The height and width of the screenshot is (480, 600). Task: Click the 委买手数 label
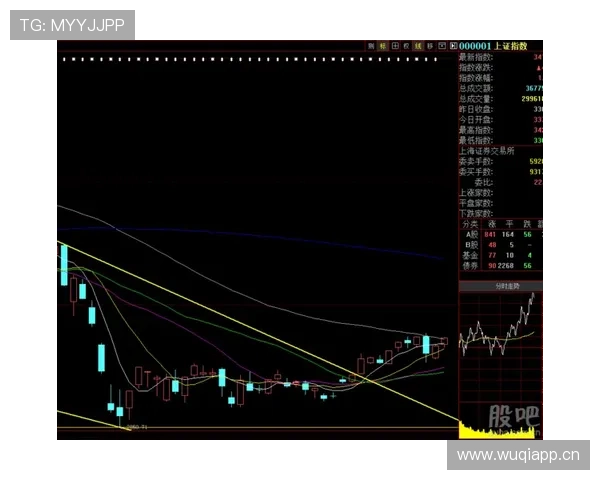point(476,172)
